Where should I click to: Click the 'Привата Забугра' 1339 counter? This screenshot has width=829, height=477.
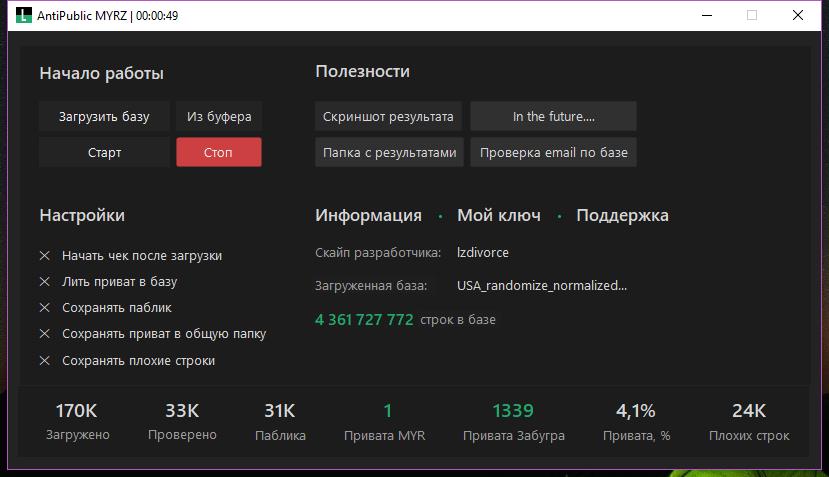(513, 411)
